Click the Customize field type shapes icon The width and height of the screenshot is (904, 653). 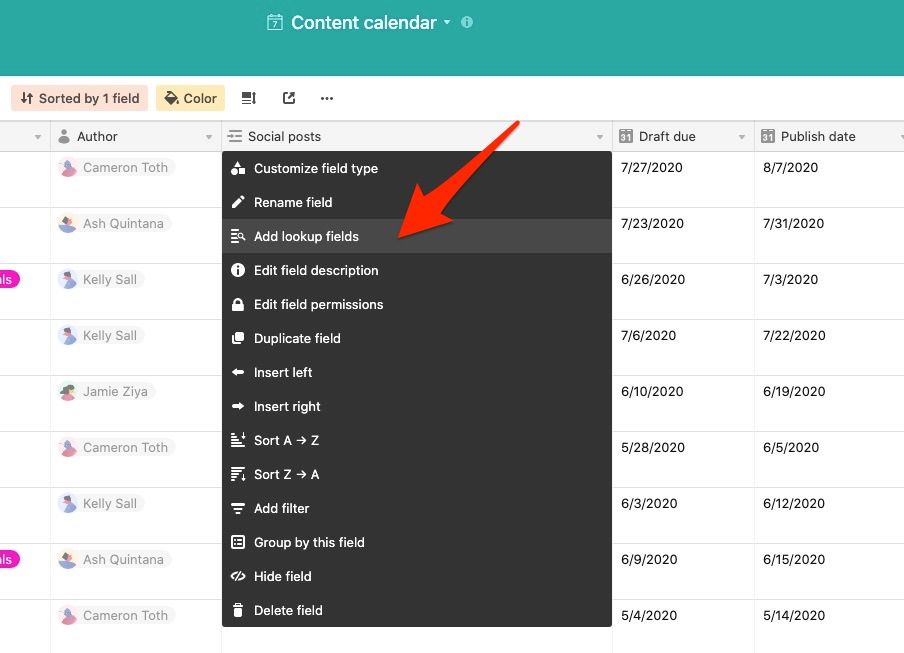tap(238, 168)
